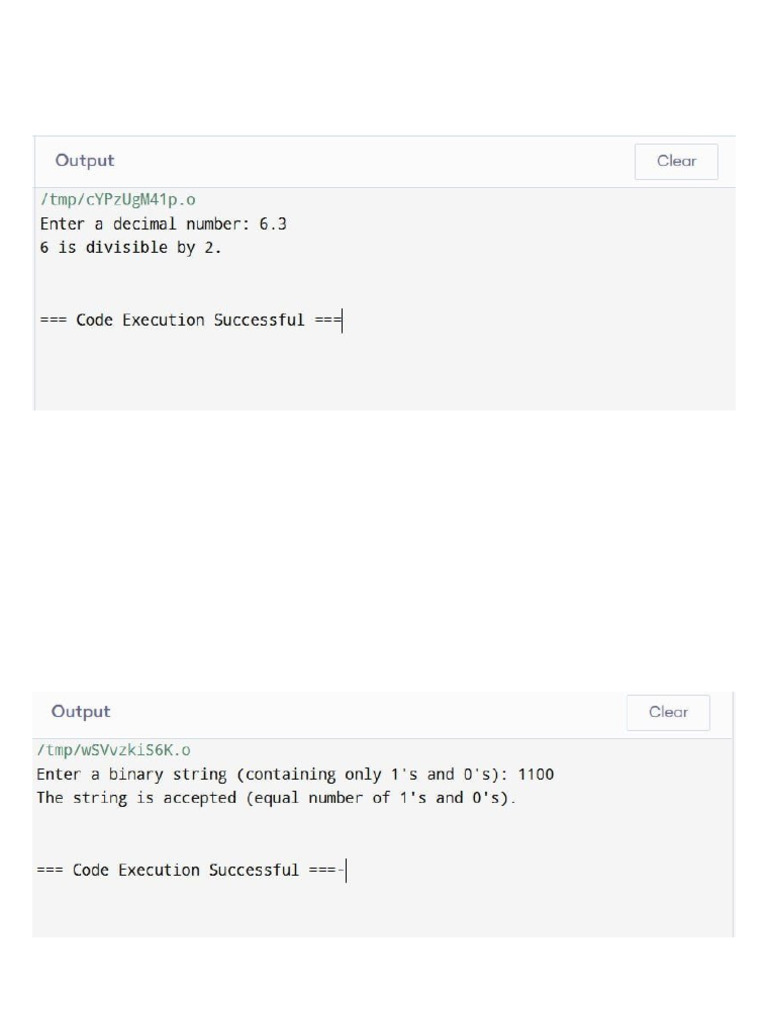Click the entered binary value 1100

(x=535, y=775)
